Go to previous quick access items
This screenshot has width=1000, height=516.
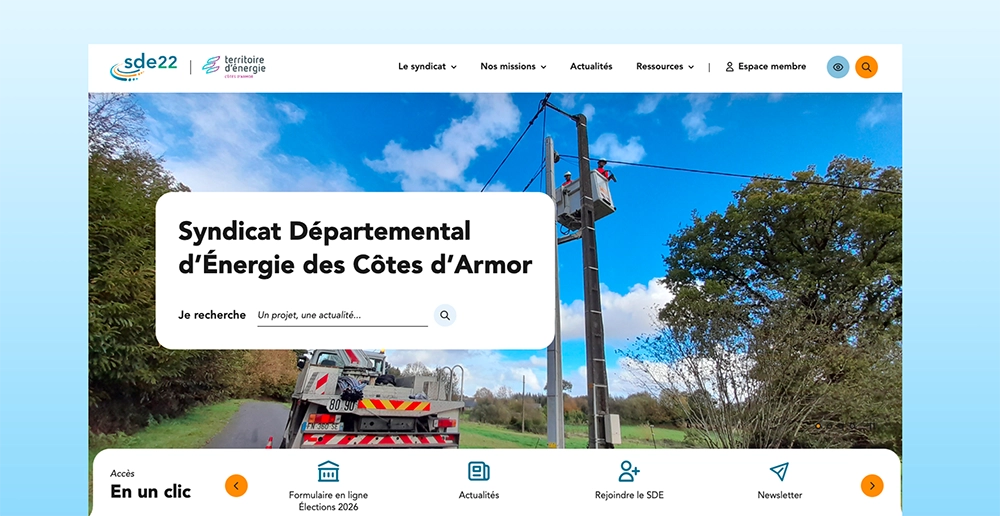click(236, 486)
